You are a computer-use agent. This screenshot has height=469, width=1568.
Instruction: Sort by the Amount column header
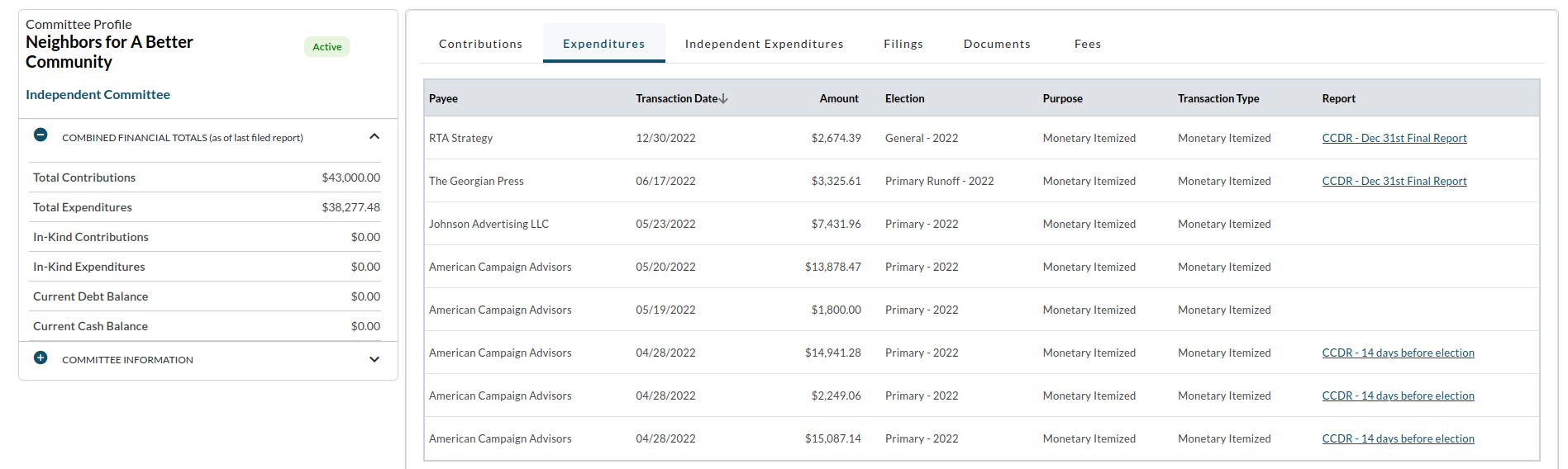(x=839, y=98)
